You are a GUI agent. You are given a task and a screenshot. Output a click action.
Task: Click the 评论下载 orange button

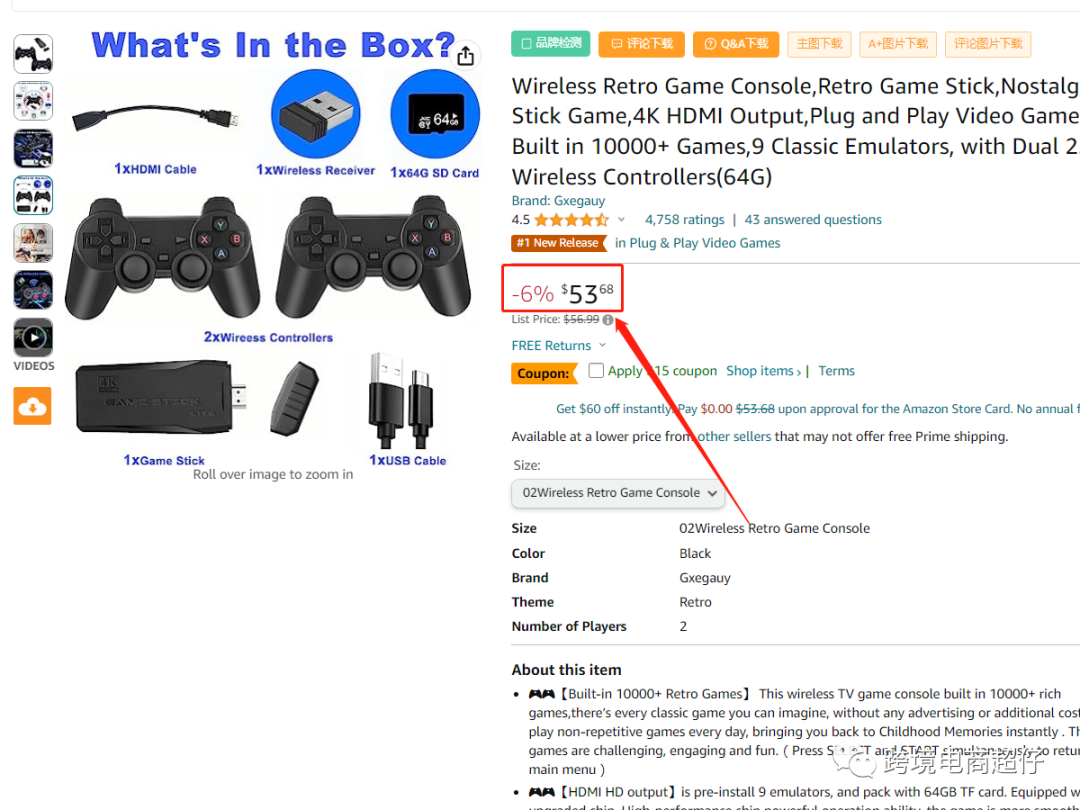(641, 44)
